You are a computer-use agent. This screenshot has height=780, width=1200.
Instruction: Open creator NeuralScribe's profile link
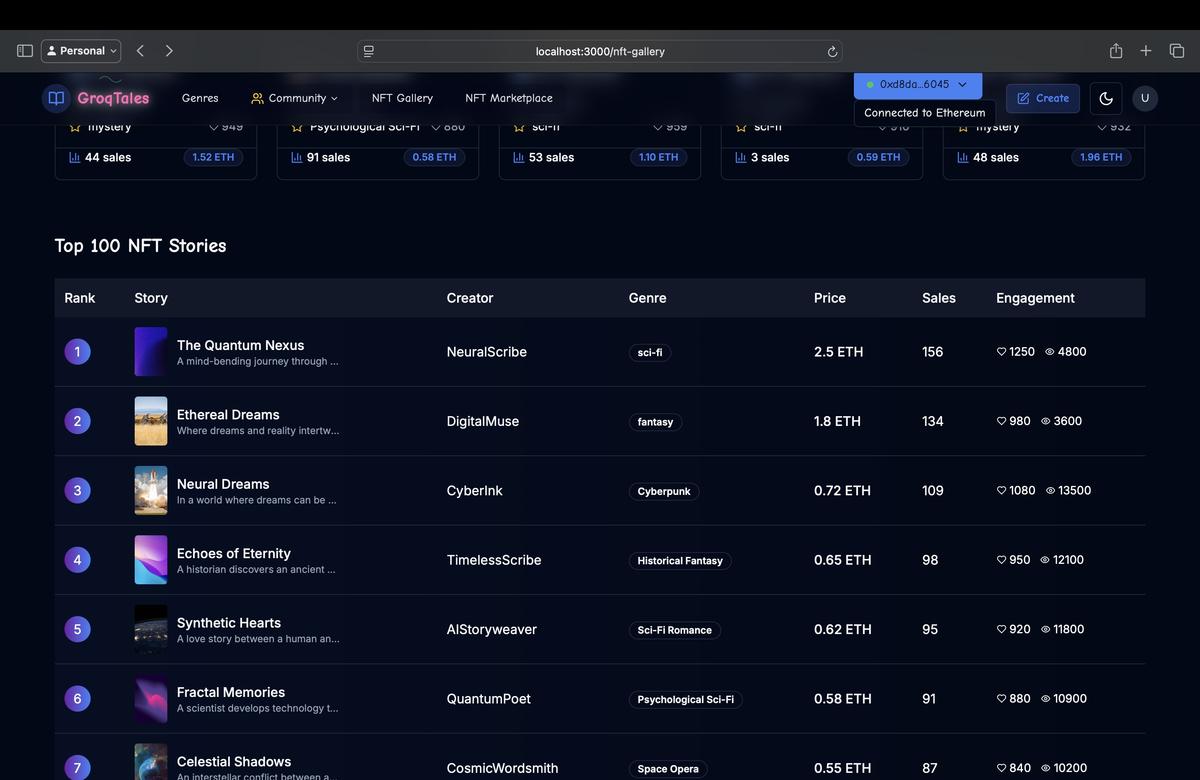[x=486, y=351]
